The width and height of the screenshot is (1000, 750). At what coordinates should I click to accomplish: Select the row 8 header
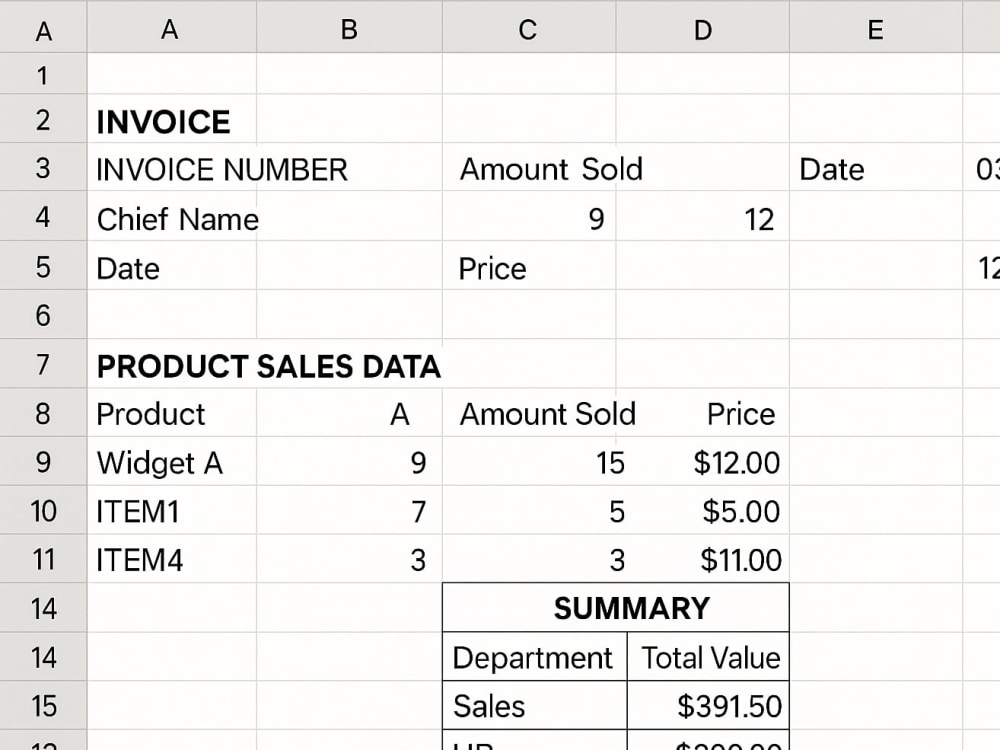43,413
